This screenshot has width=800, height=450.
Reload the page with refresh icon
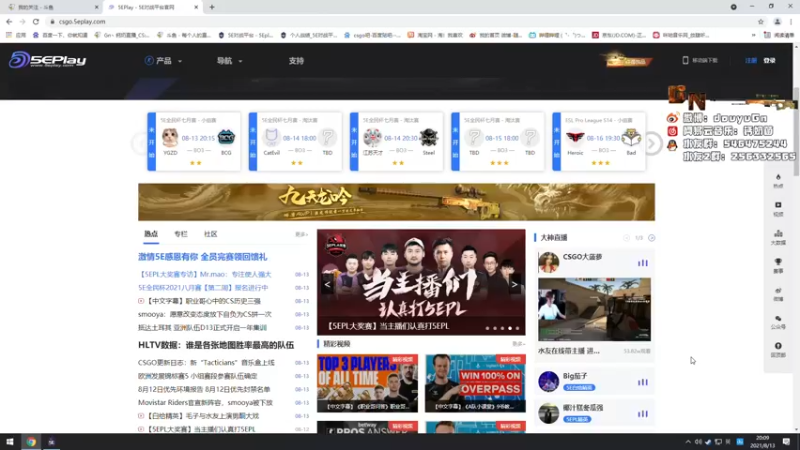tap(36, 21)
